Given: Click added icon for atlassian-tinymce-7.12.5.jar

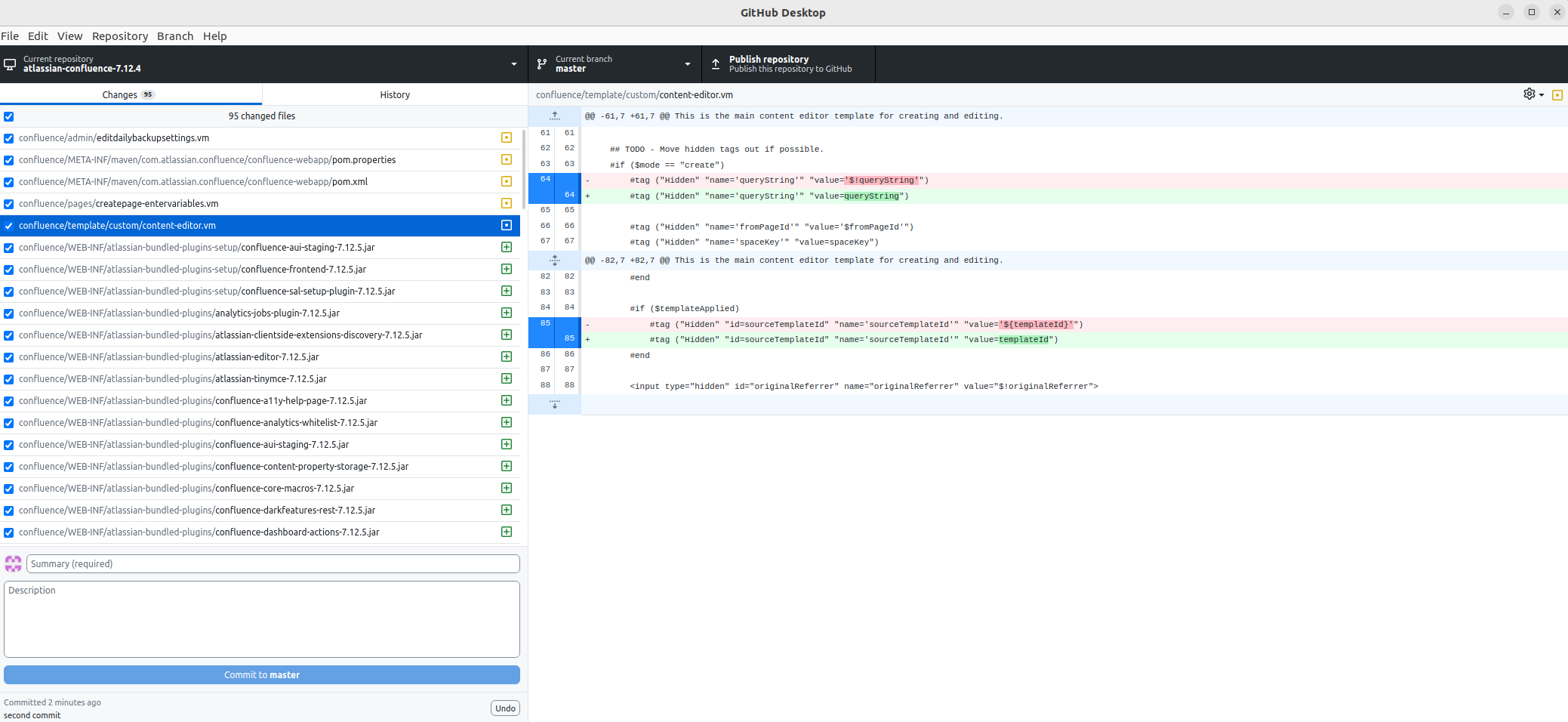Looking at the screenshot, I should (507, 378).
